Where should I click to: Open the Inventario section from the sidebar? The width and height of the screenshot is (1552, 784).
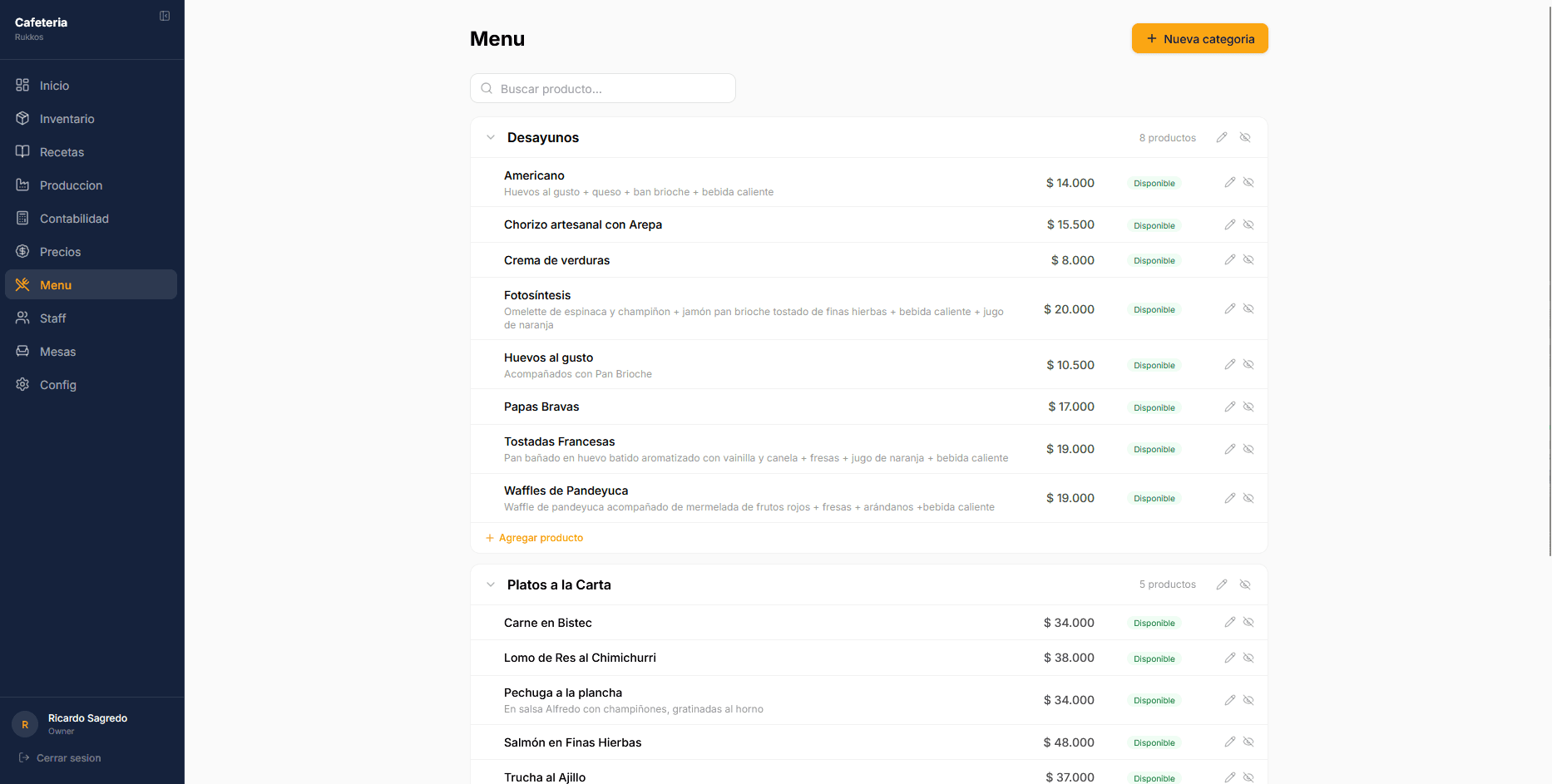(67, 118)
